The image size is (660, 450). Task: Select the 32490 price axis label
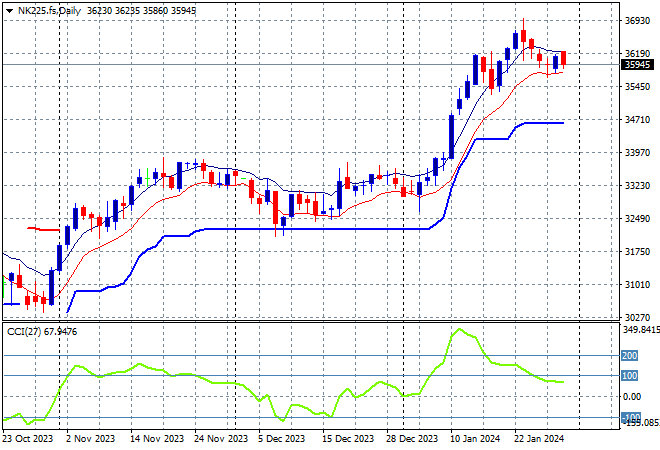coord(637,218)
